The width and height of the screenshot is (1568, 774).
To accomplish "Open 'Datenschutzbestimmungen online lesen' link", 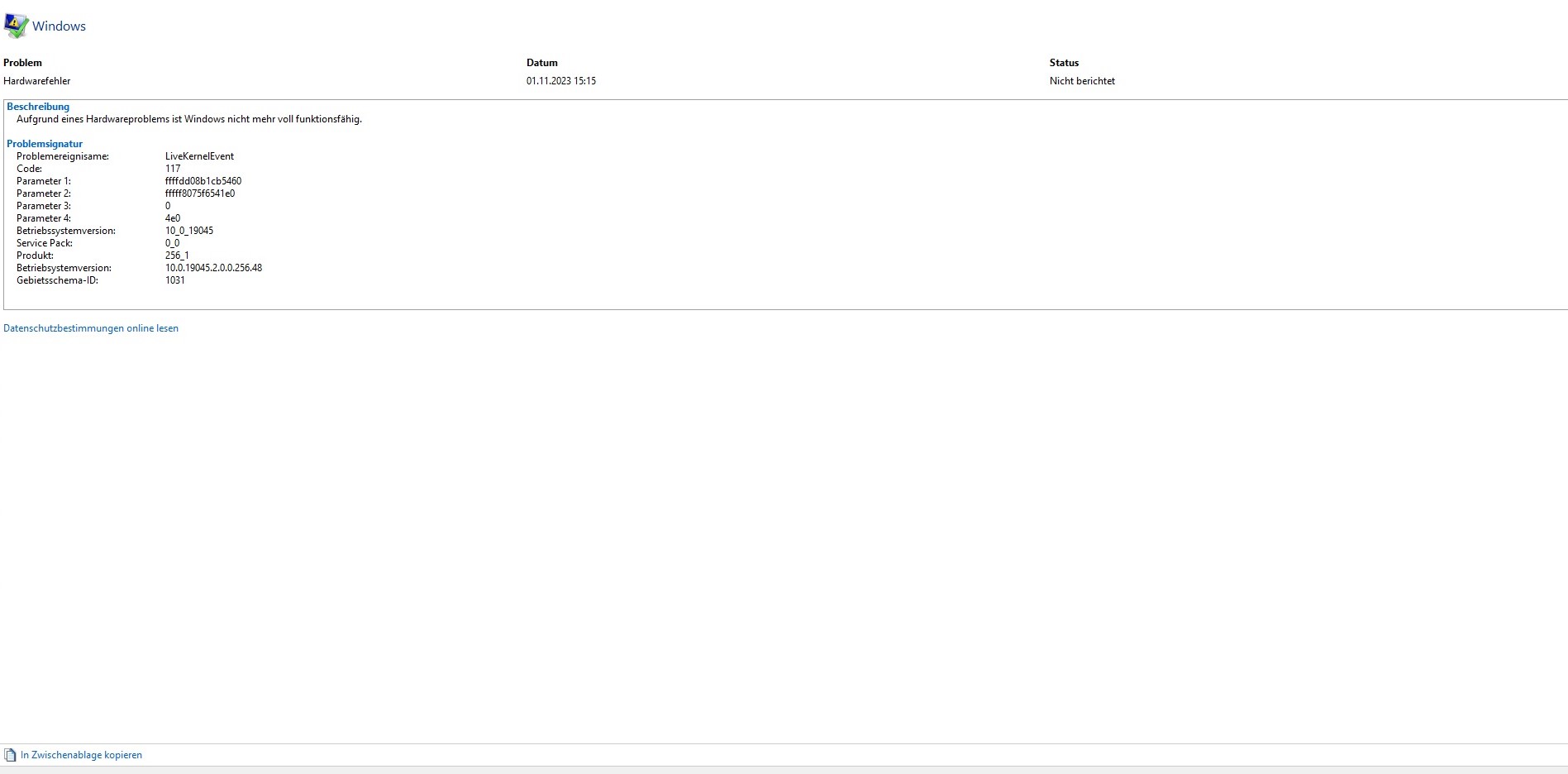I will [91, 328].
